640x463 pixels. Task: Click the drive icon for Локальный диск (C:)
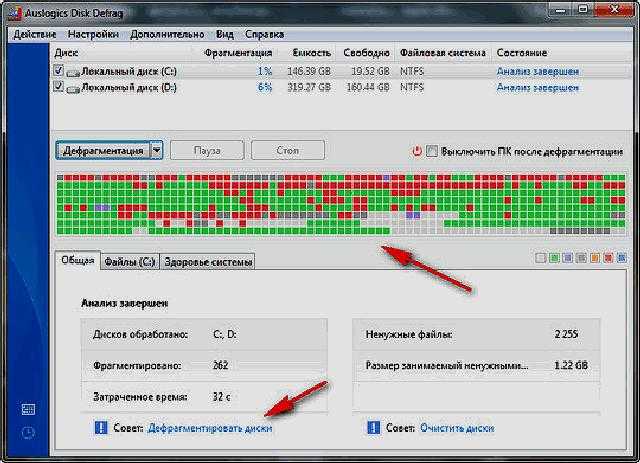73,73
